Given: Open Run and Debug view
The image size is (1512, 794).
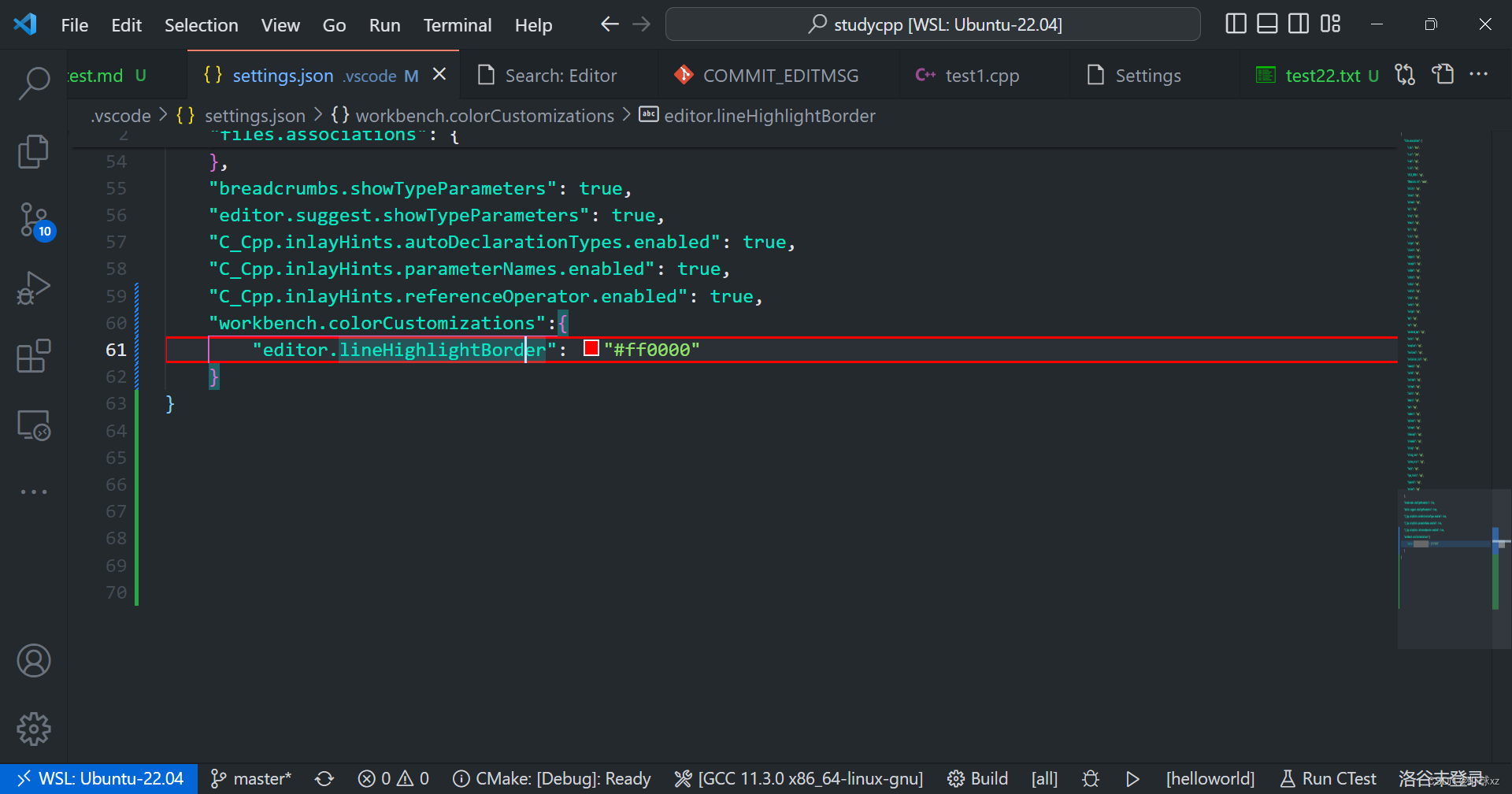Looking at the screenshot, I should [34, 288].
